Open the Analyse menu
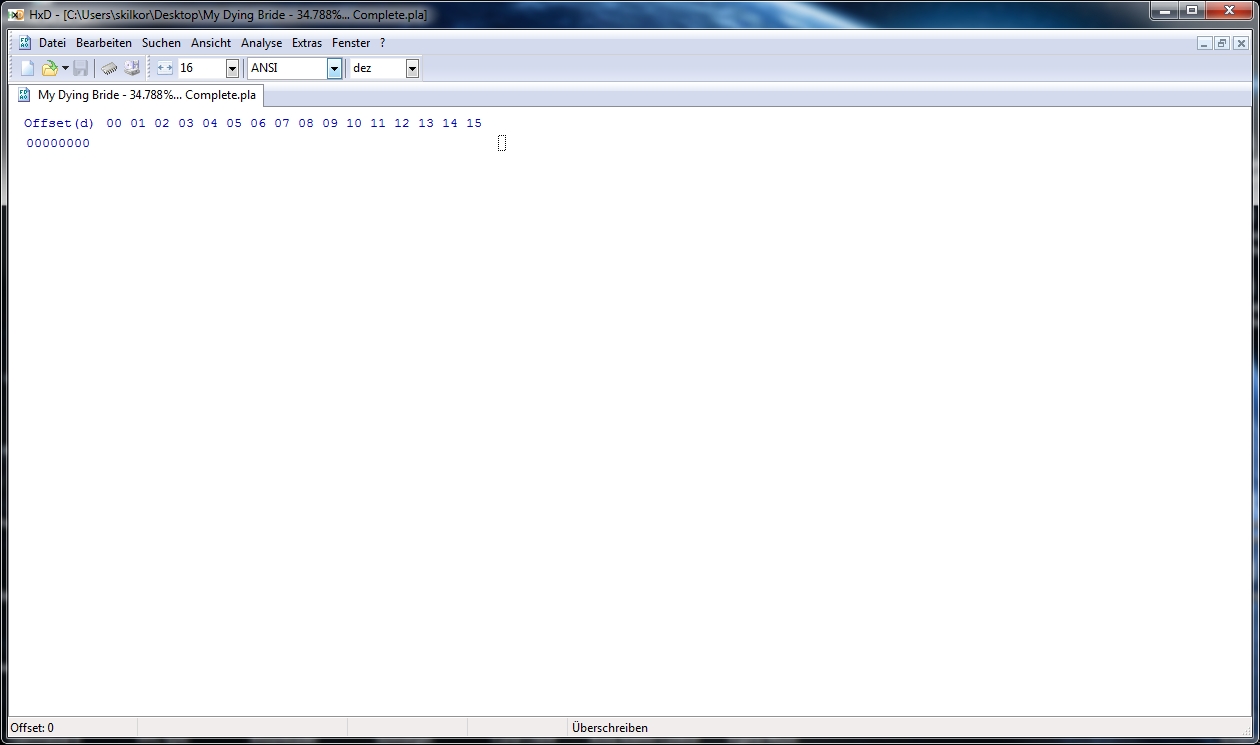The image size is (1260, 745). tap(261, 43)
